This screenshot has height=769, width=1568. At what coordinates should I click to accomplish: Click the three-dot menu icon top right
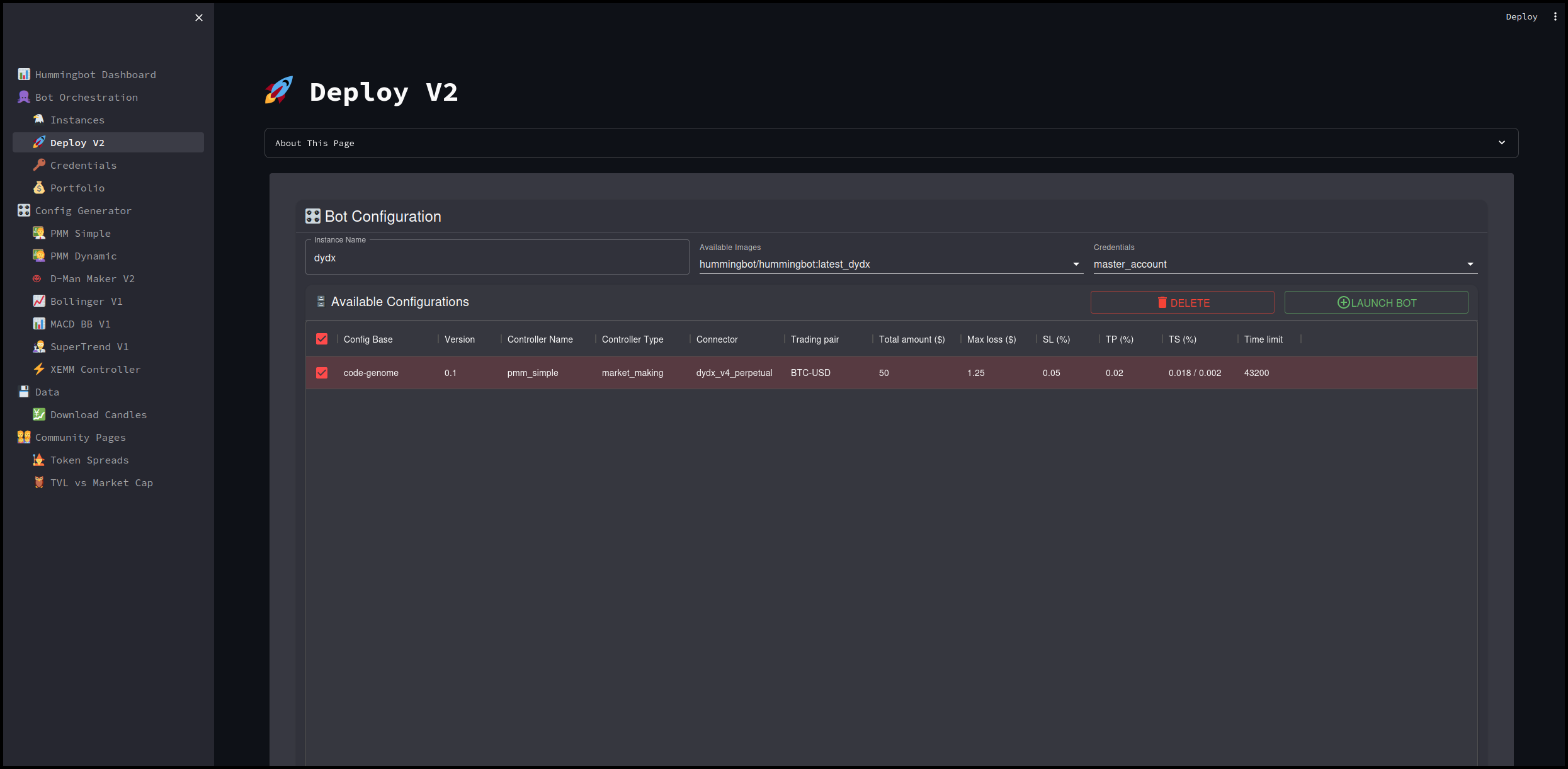coord(1555,17)
